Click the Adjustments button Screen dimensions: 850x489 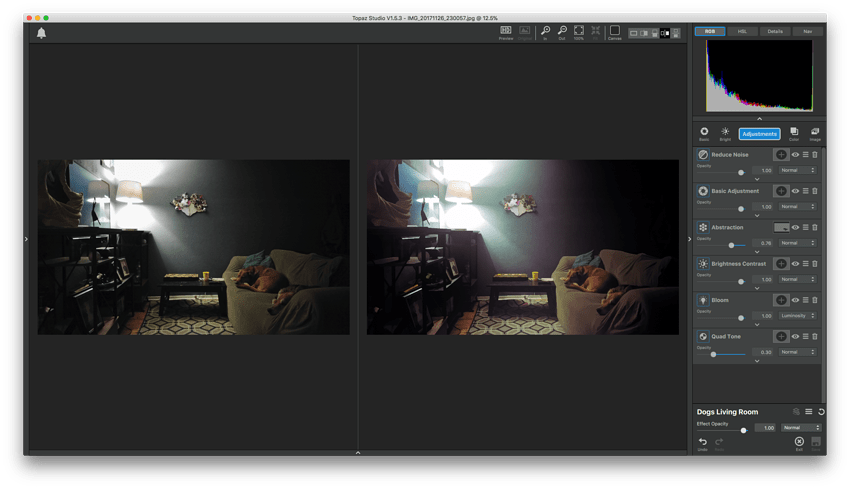pyautogui.click(x=759, y=133)
